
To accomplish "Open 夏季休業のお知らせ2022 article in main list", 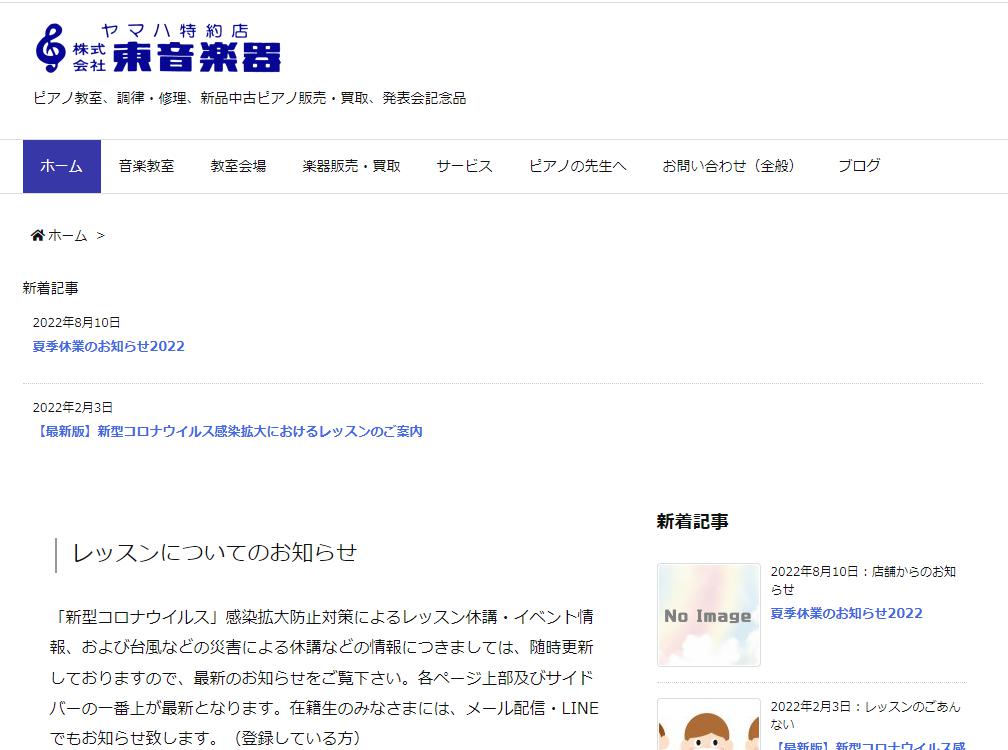I will click(x=108, y=347).
